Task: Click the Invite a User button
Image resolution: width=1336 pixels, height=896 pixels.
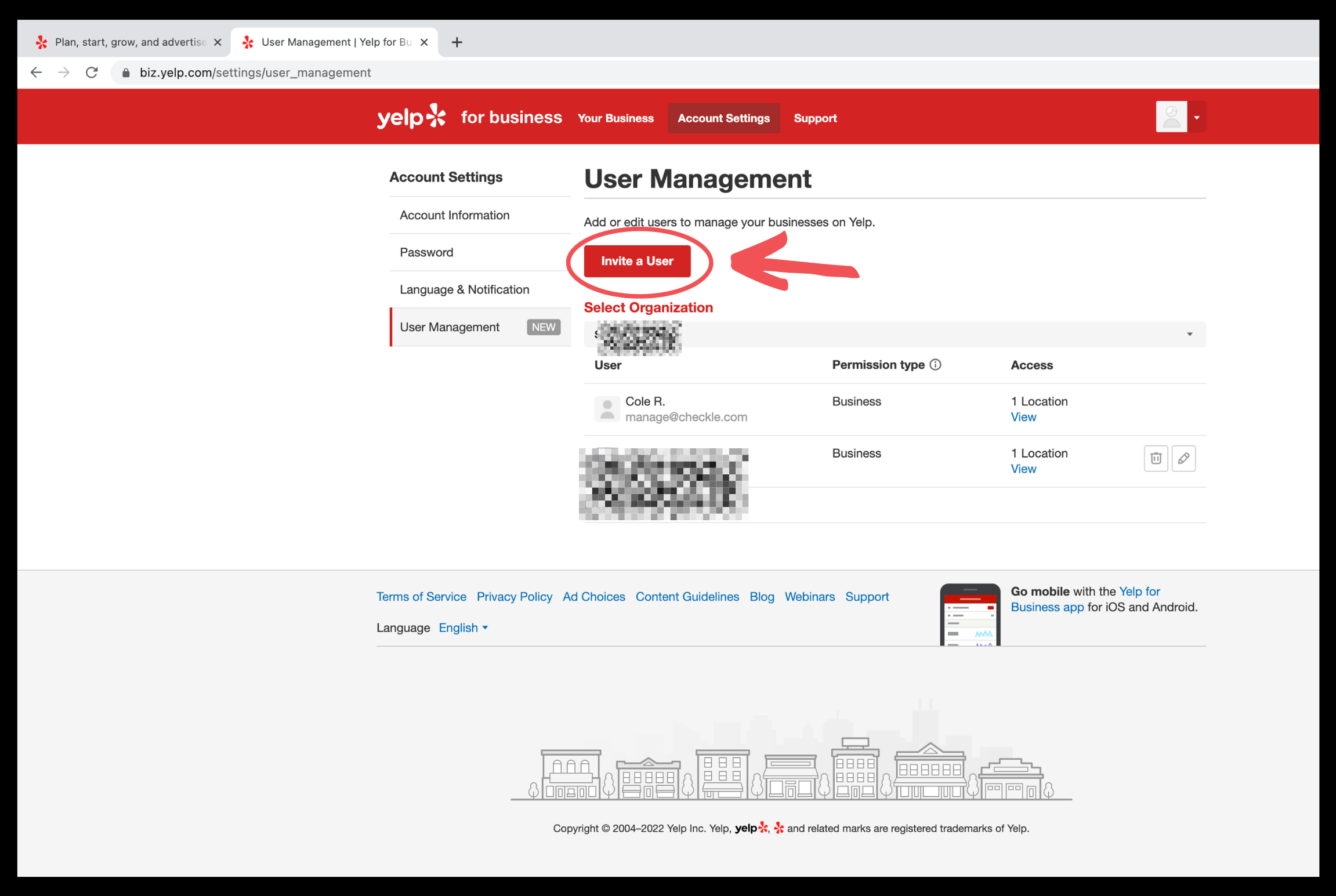Action: tap(637, 261)
